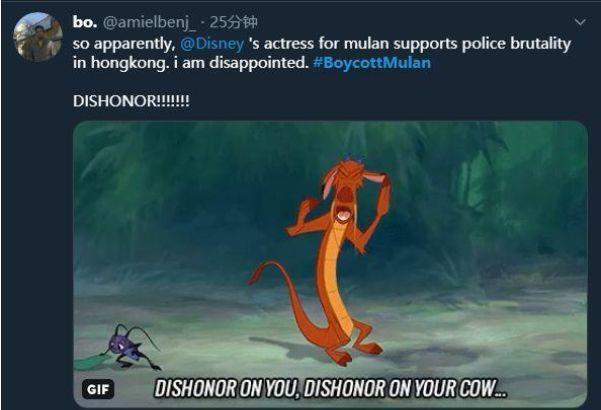Open the tweet author's profile avatar
The height and width of the screenshot is (410, 601).
pos(38,37)
